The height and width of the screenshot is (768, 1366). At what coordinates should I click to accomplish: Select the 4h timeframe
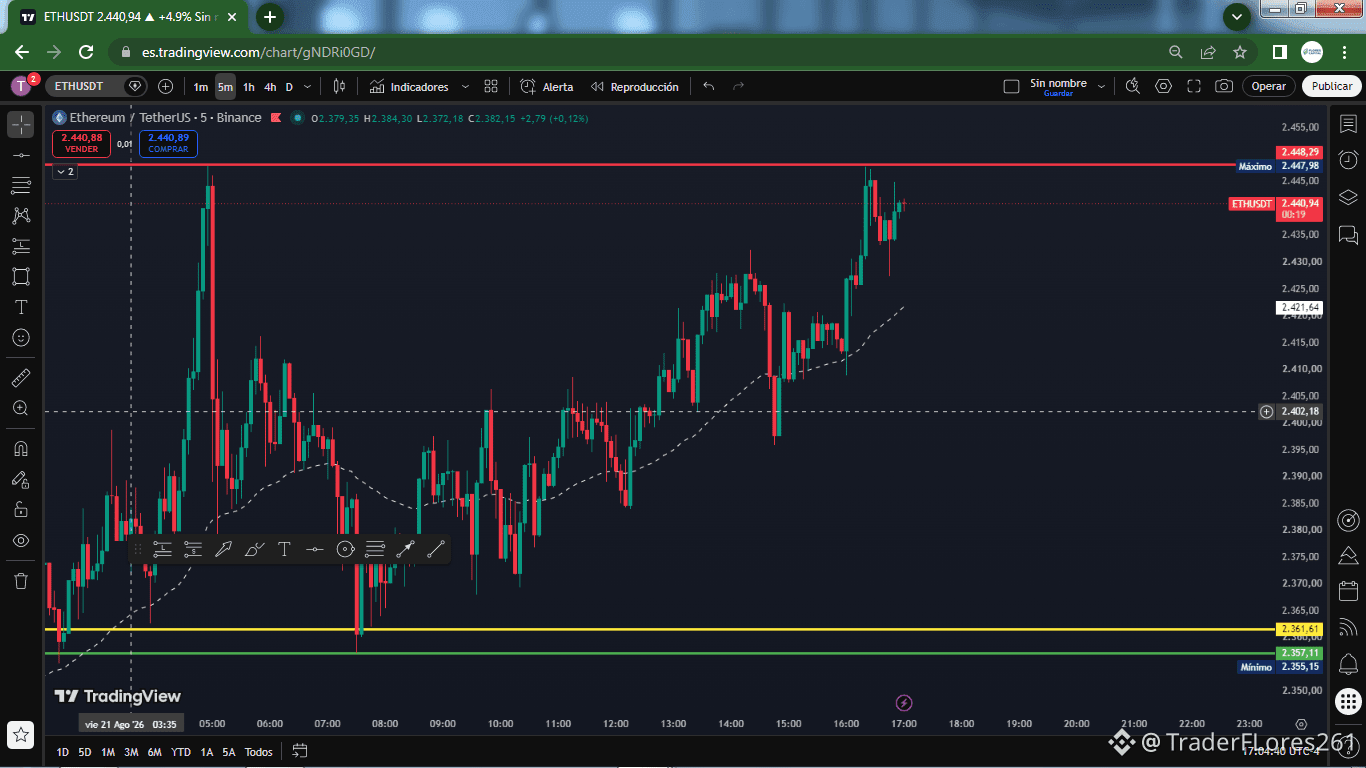tap(270, 87)
